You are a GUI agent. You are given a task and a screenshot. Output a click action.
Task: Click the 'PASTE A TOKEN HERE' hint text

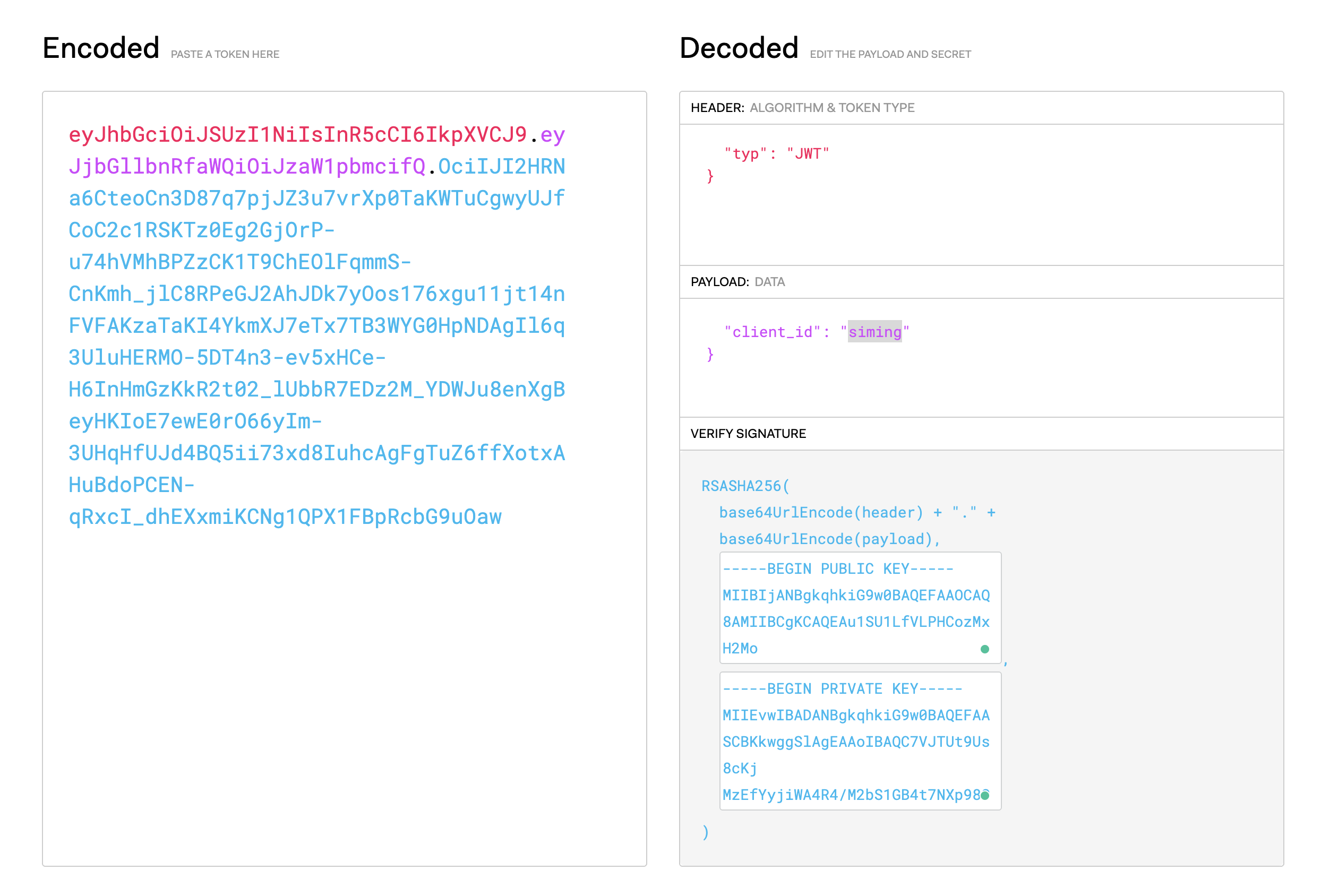point(225,54)
